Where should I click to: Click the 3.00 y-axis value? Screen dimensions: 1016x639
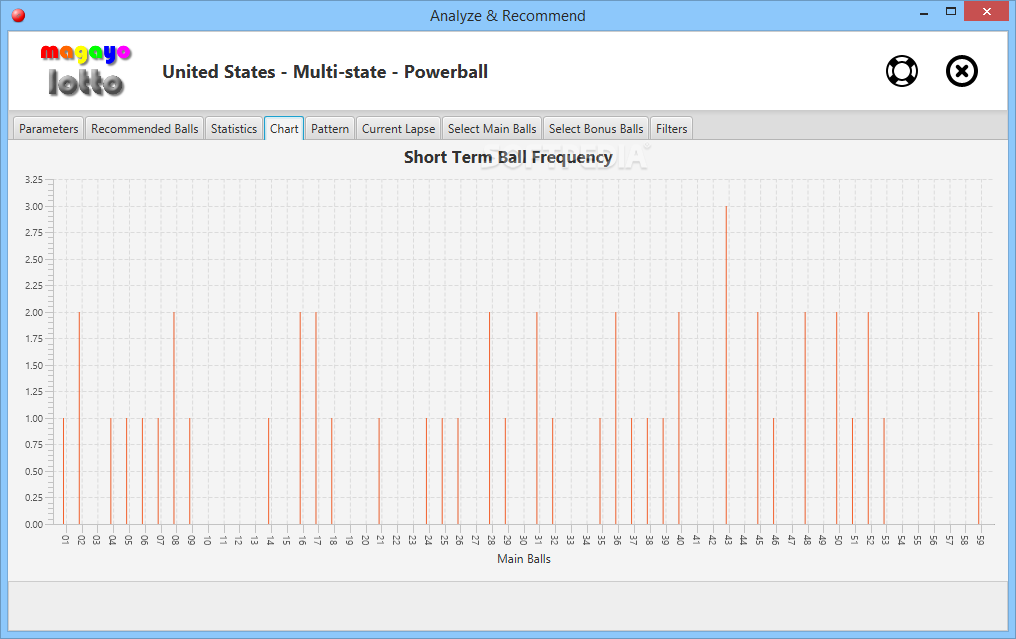point(34,207)
